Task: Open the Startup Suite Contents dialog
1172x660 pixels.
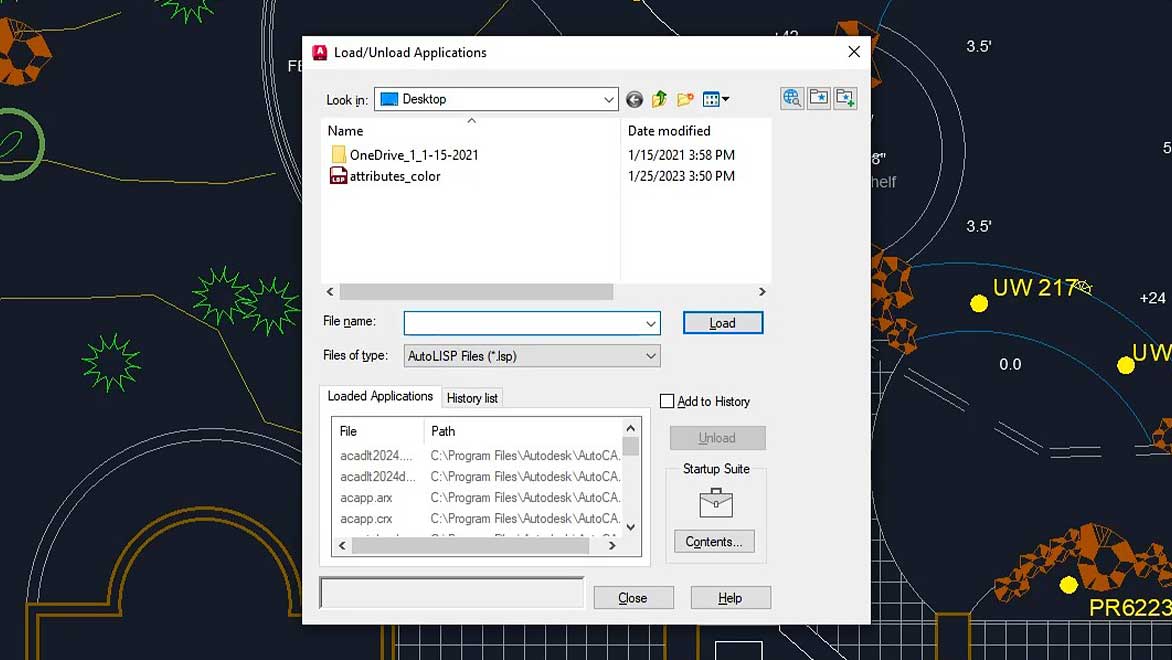Action: tap(713, 541)
